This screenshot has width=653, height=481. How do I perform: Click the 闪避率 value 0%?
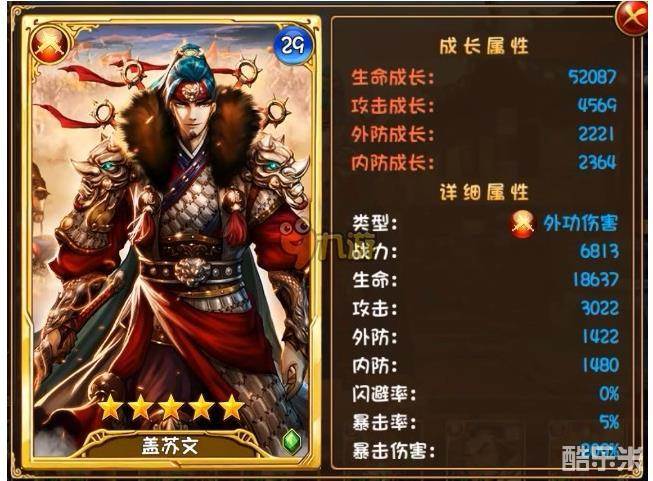tap(609, 393)
